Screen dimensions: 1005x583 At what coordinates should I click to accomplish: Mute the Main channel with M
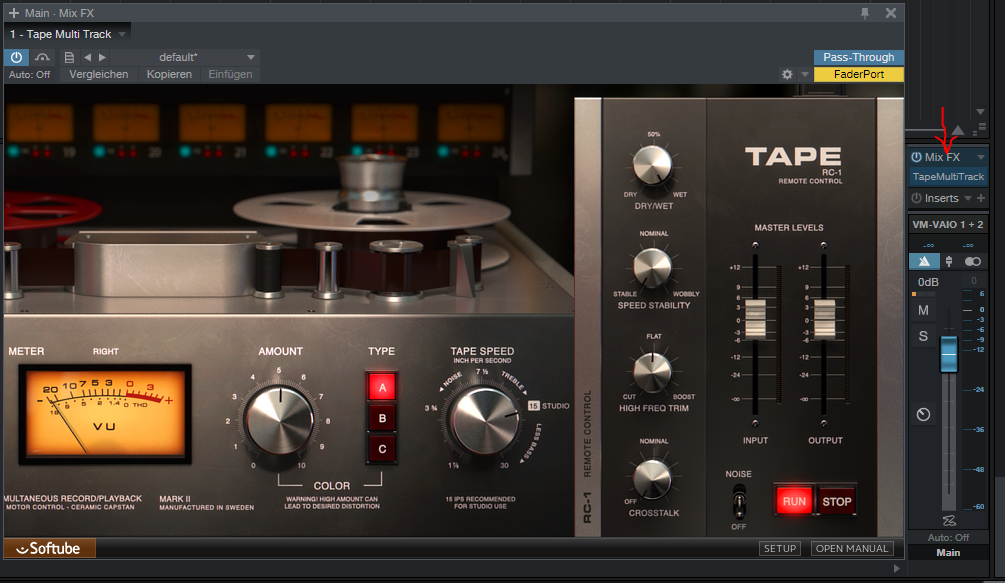[923, 311]
